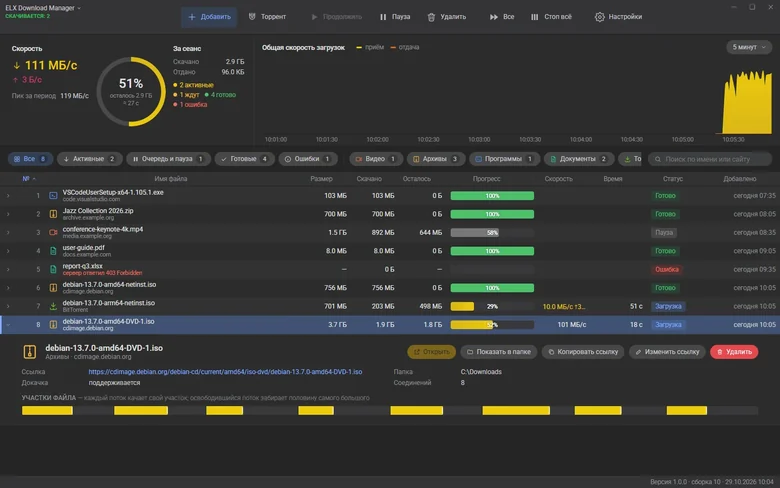Screen dimensions: 780x488
Task: Filter by Программы category
Action: [504, 159]
